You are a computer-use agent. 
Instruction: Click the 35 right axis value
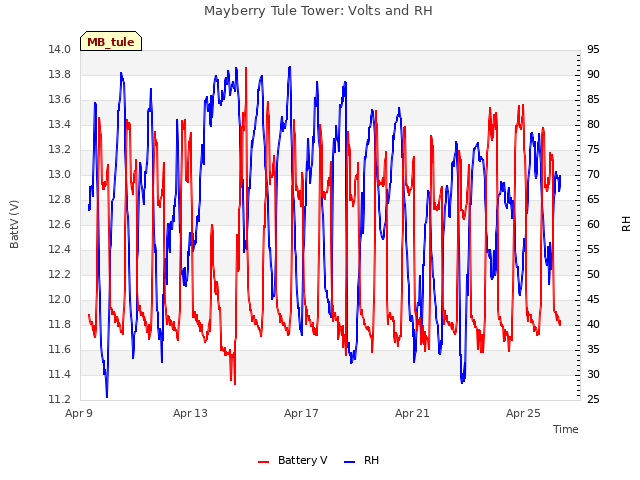click(x=593, y=349)
